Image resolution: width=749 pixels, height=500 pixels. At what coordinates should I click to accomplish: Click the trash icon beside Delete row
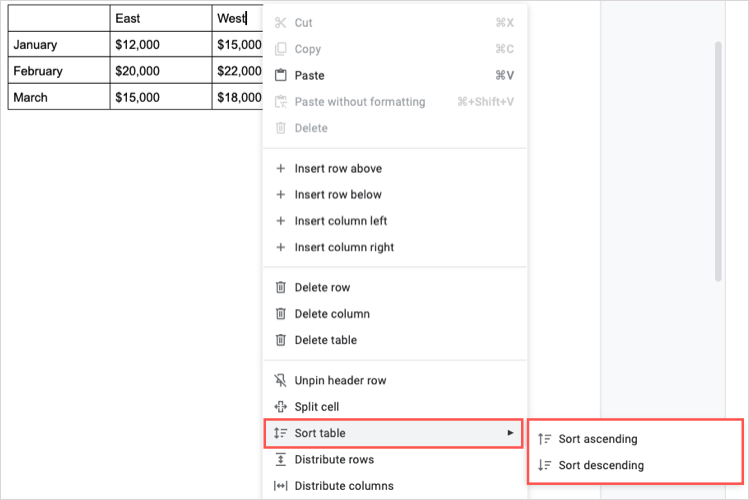pos(281,287)
